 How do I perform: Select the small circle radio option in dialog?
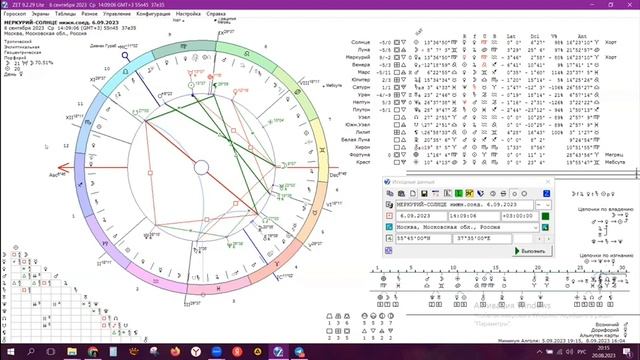[x=514, y=193]
